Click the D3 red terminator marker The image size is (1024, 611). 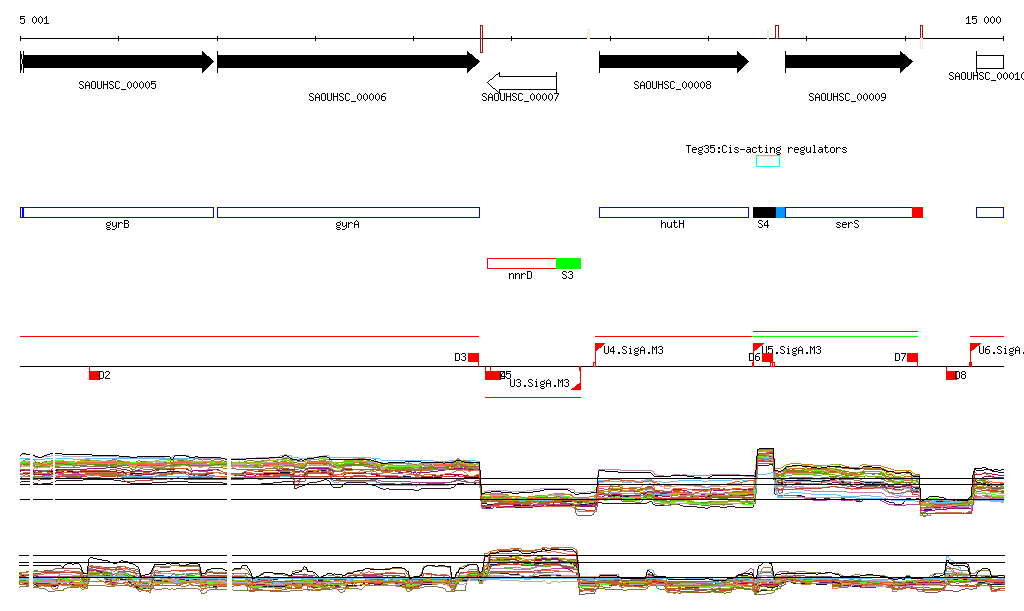[x=473, y=358]
